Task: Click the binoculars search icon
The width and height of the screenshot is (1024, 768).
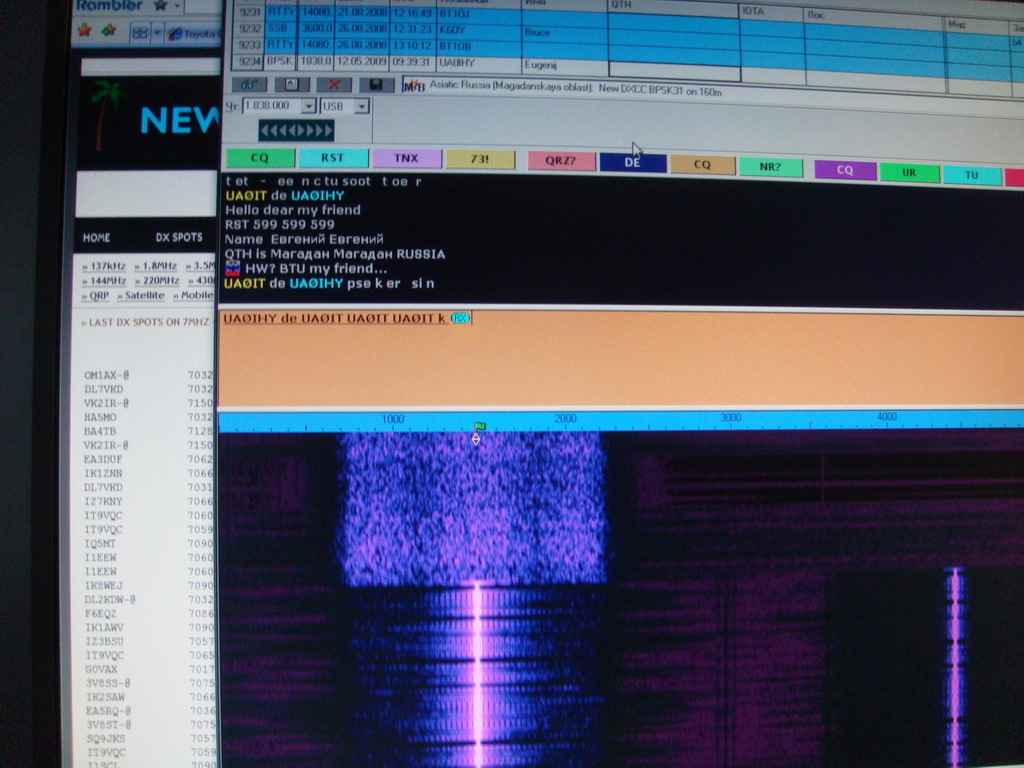Action: 249,85
